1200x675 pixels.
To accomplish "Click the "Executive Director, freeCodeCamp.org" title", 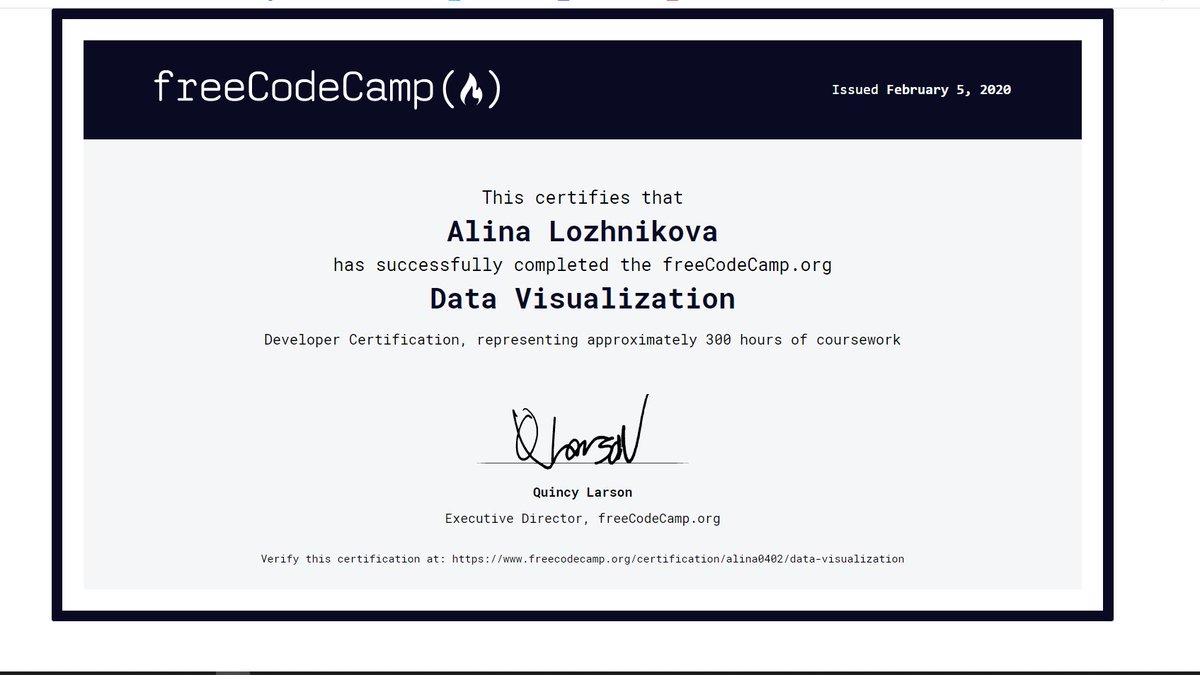I will [x=582, y=518].
